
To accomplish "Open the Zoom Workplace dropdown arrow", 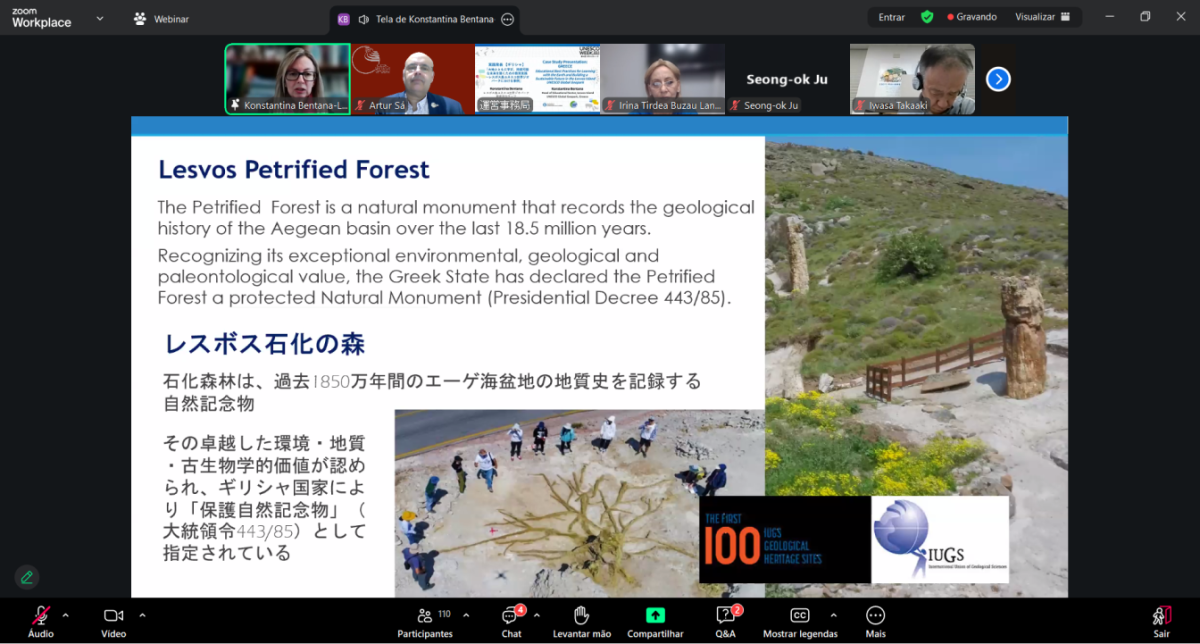I will pyautogui.click(x=99, y=18).
